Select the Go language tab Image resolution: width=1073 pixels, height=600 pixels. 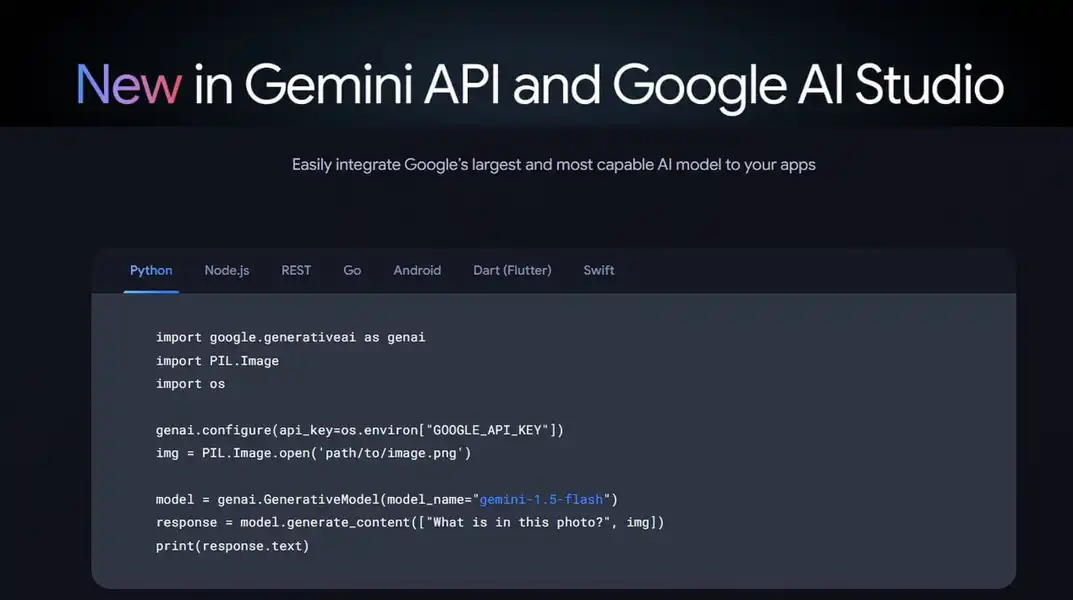point(351,270)
